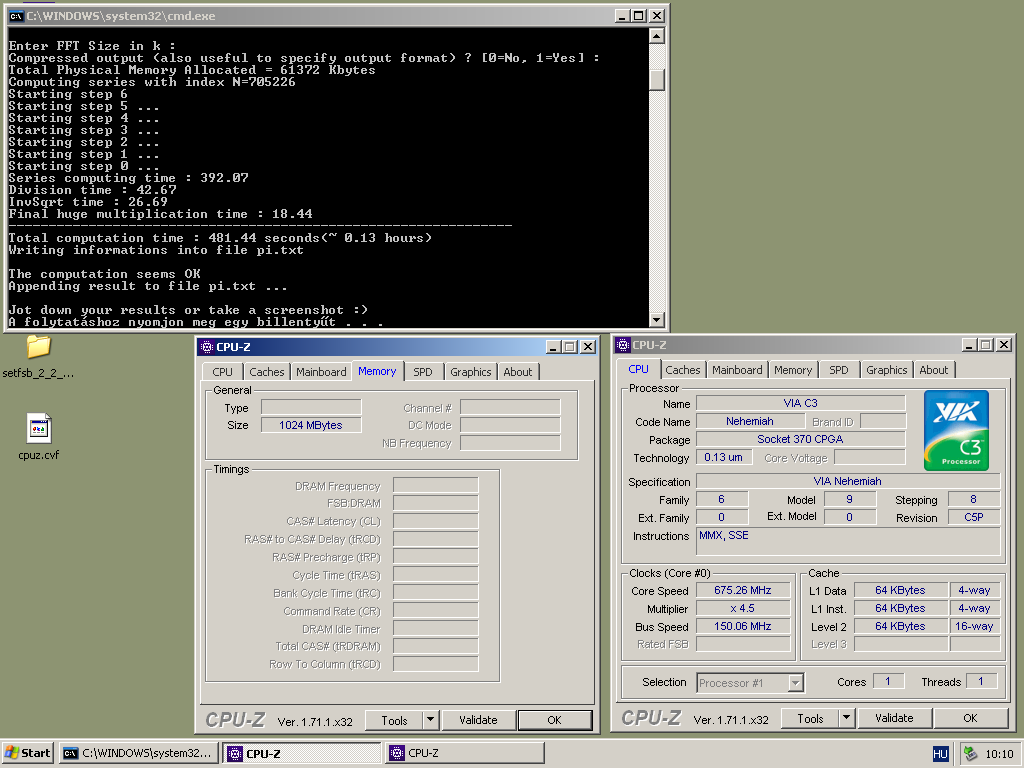Activate the second CPU-Z taskbar button
Image resolution: width=1024 pixels, height=768 pixels.
pos(465,753)
